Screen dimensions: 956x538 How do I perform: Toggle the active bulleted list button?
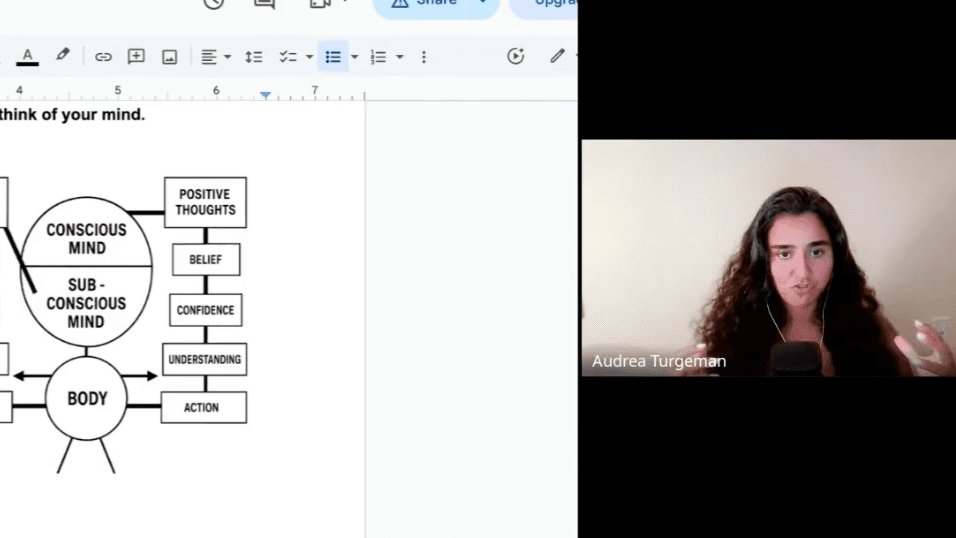(333, 57)
